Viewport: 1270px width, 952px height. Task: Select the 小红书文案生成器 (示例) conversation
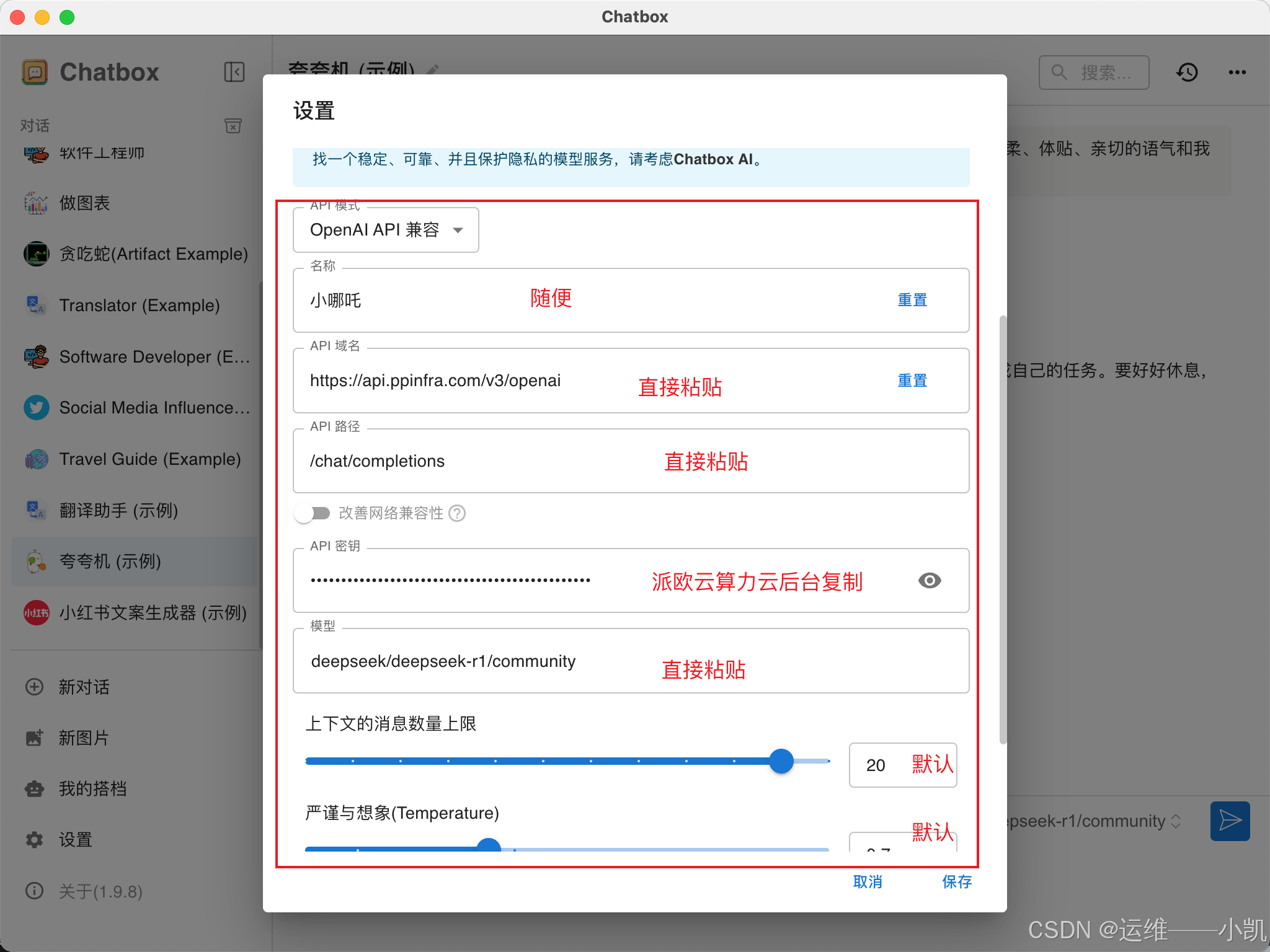(x=135, y=613)
